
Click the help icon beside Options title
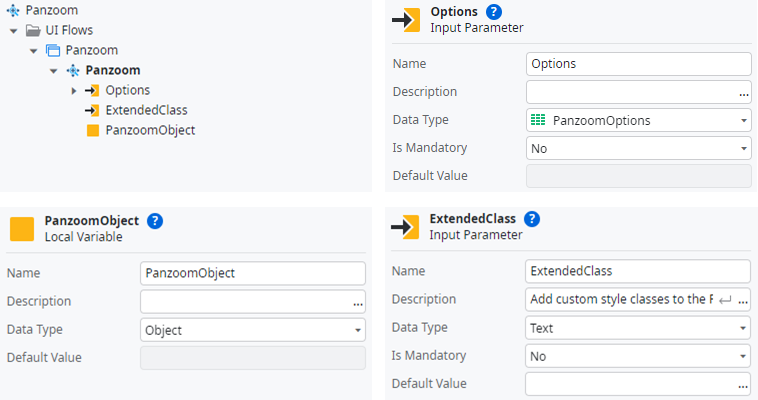(x=494, y=12)
